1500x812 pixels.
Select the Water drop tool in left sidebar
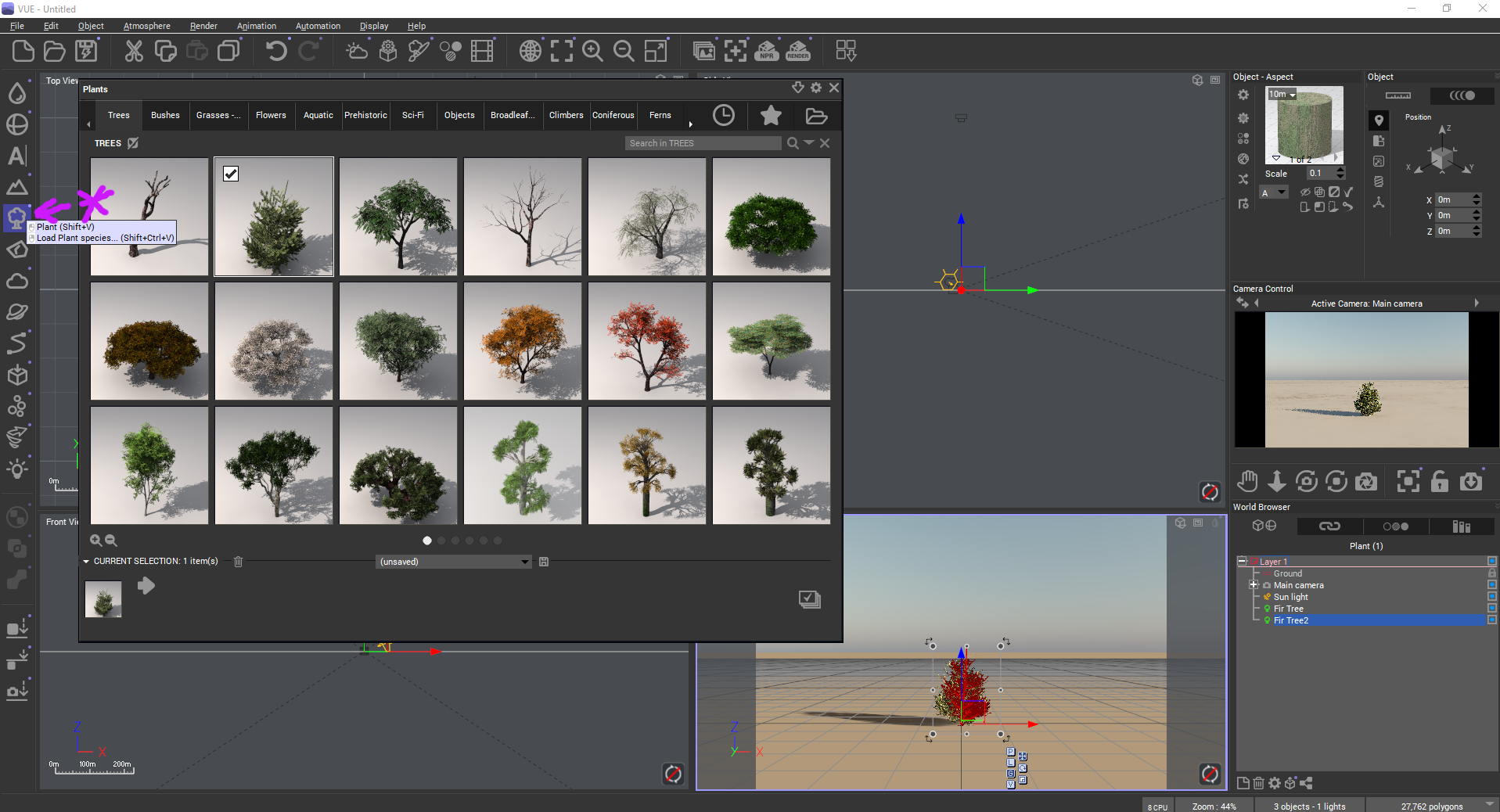point(17,93)
